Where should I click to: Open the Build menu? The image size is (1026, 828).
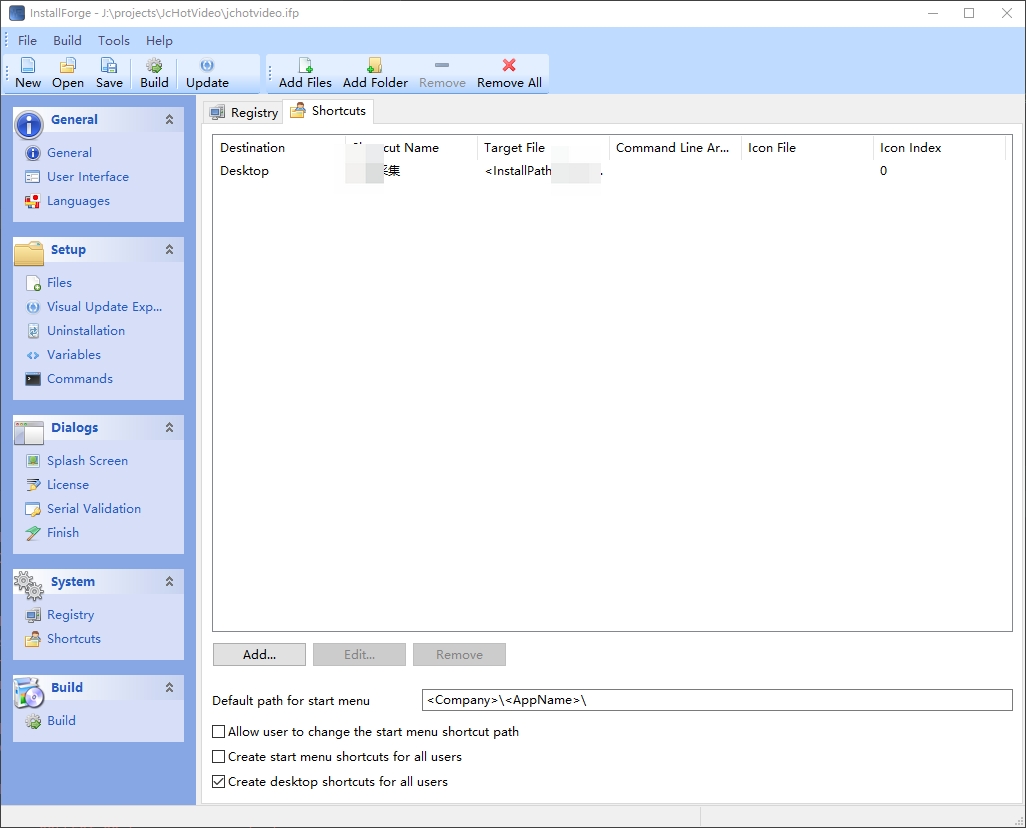pos(67,41)
